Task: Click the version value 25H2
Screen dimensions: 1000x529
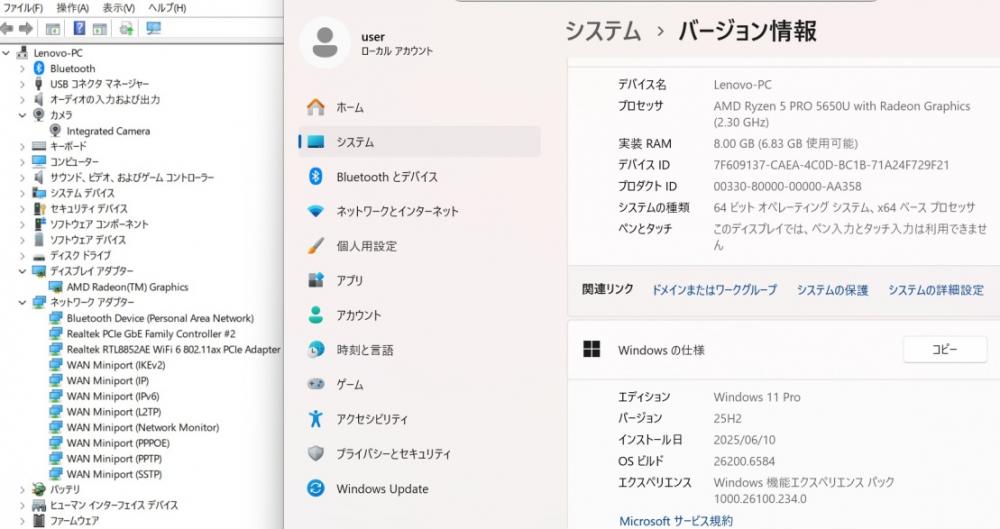Action: (728, 419)
